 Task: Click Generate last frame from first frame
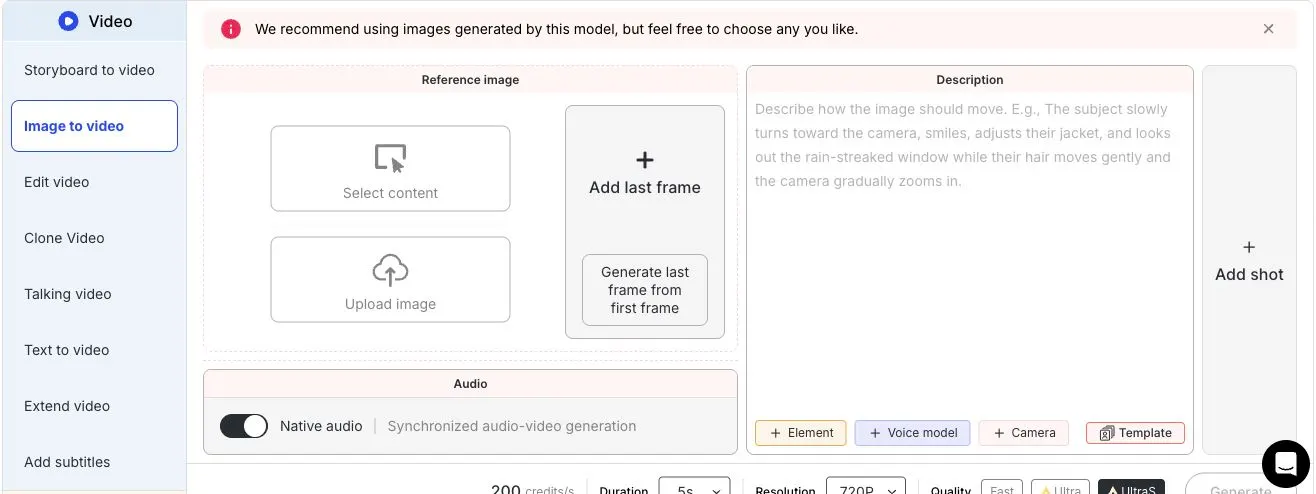(x=645, y=290)
